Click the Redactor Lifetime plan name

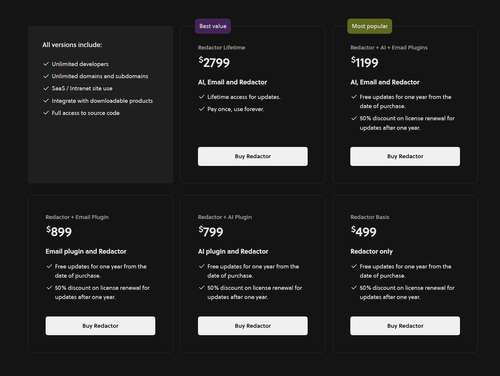[x=221, y=48]
